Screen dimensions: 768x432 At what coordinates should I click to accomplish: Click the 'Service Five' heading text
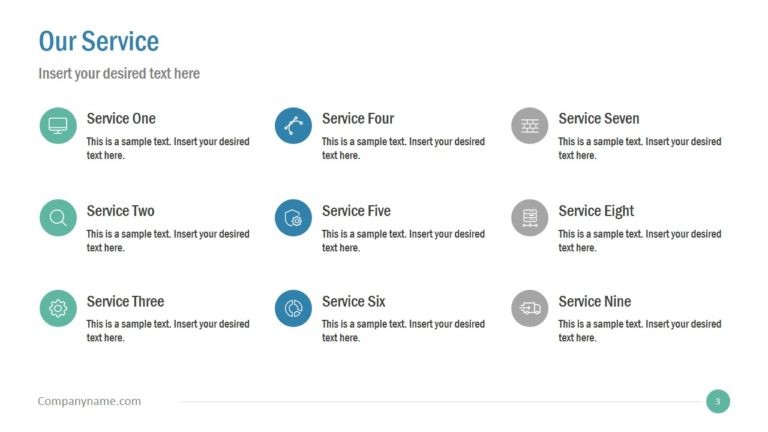coord(356,211)
